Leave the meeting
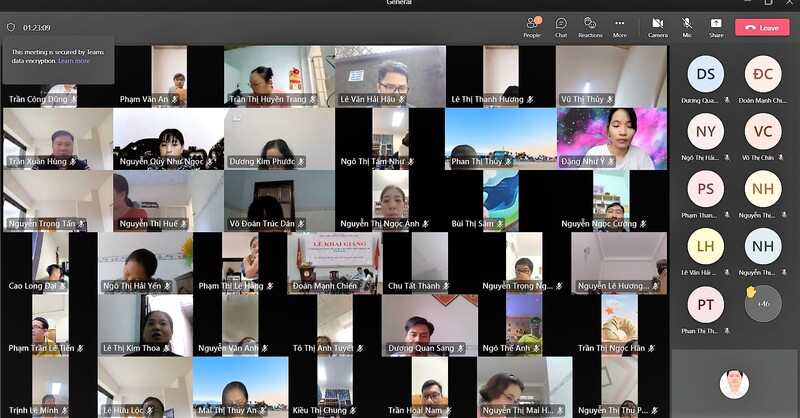Viewport: 800px width, 418px height. [762, 27]
